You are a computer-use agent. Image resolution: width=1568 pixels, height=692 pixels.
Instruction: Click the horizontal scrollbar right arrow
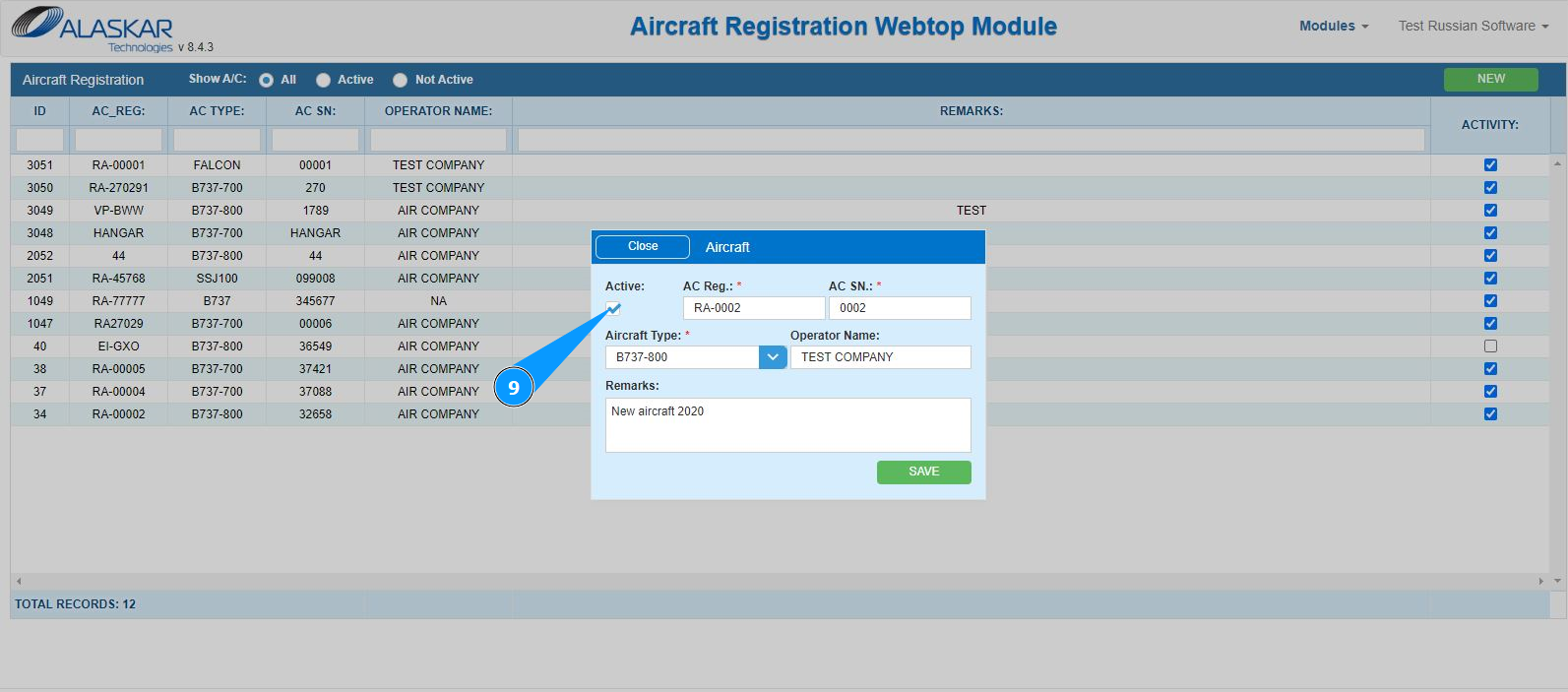[1540, 582]
